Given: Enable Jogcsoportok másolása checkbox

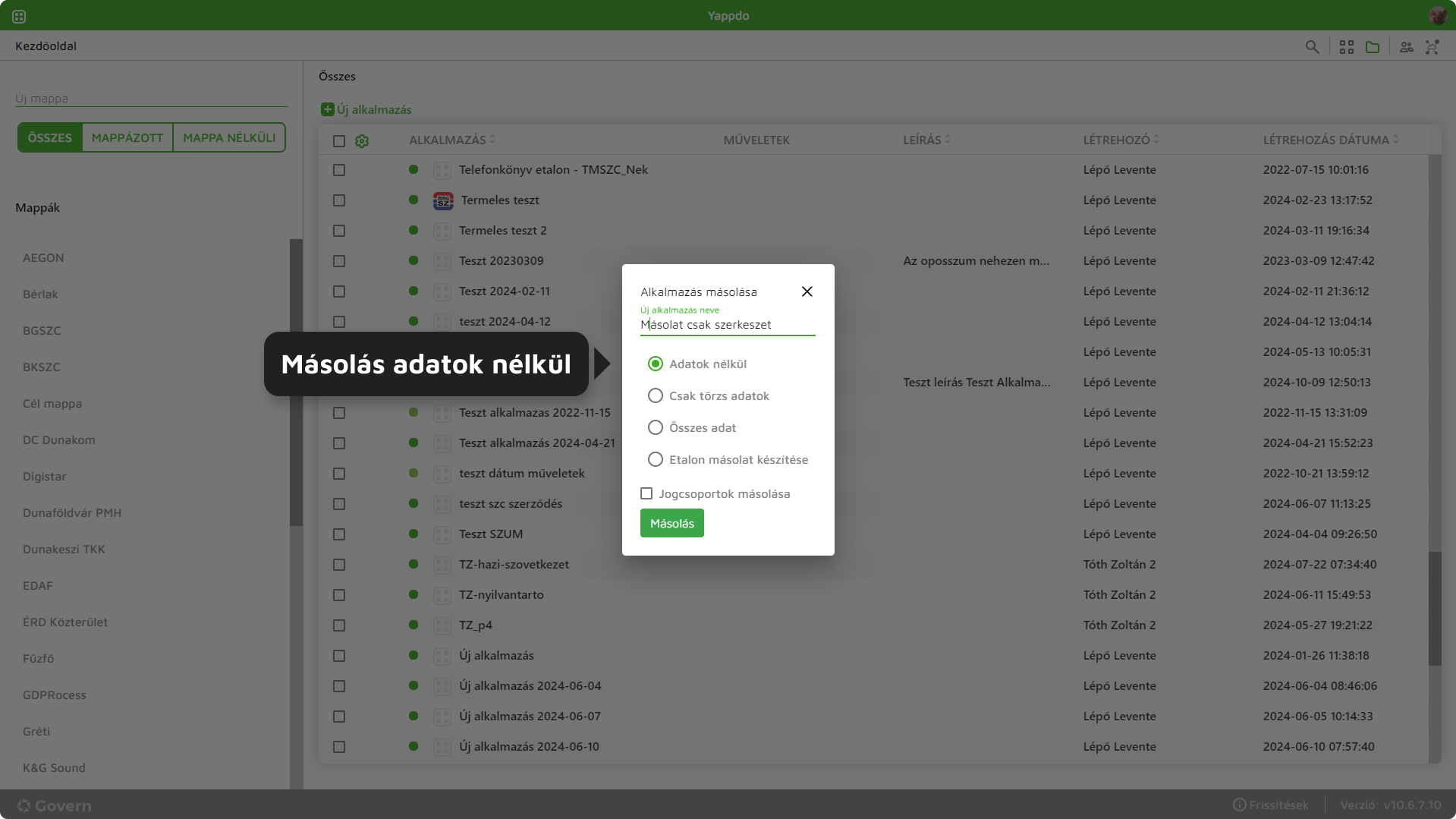Looking at the screenshot, I should (x=646, y=493).
